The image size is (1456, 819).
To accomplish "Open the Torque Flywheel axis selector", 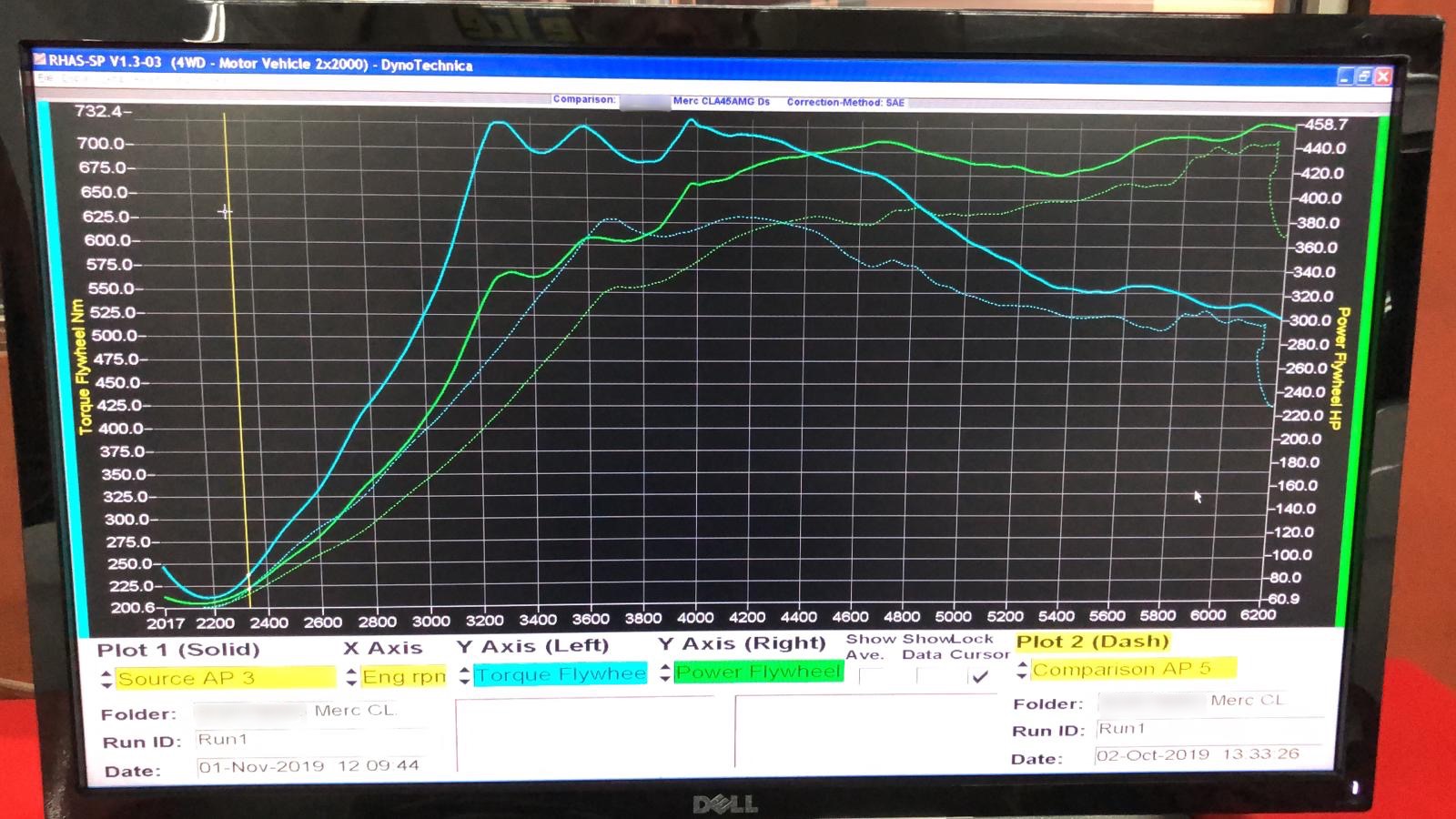I will (x=561, y=674).
